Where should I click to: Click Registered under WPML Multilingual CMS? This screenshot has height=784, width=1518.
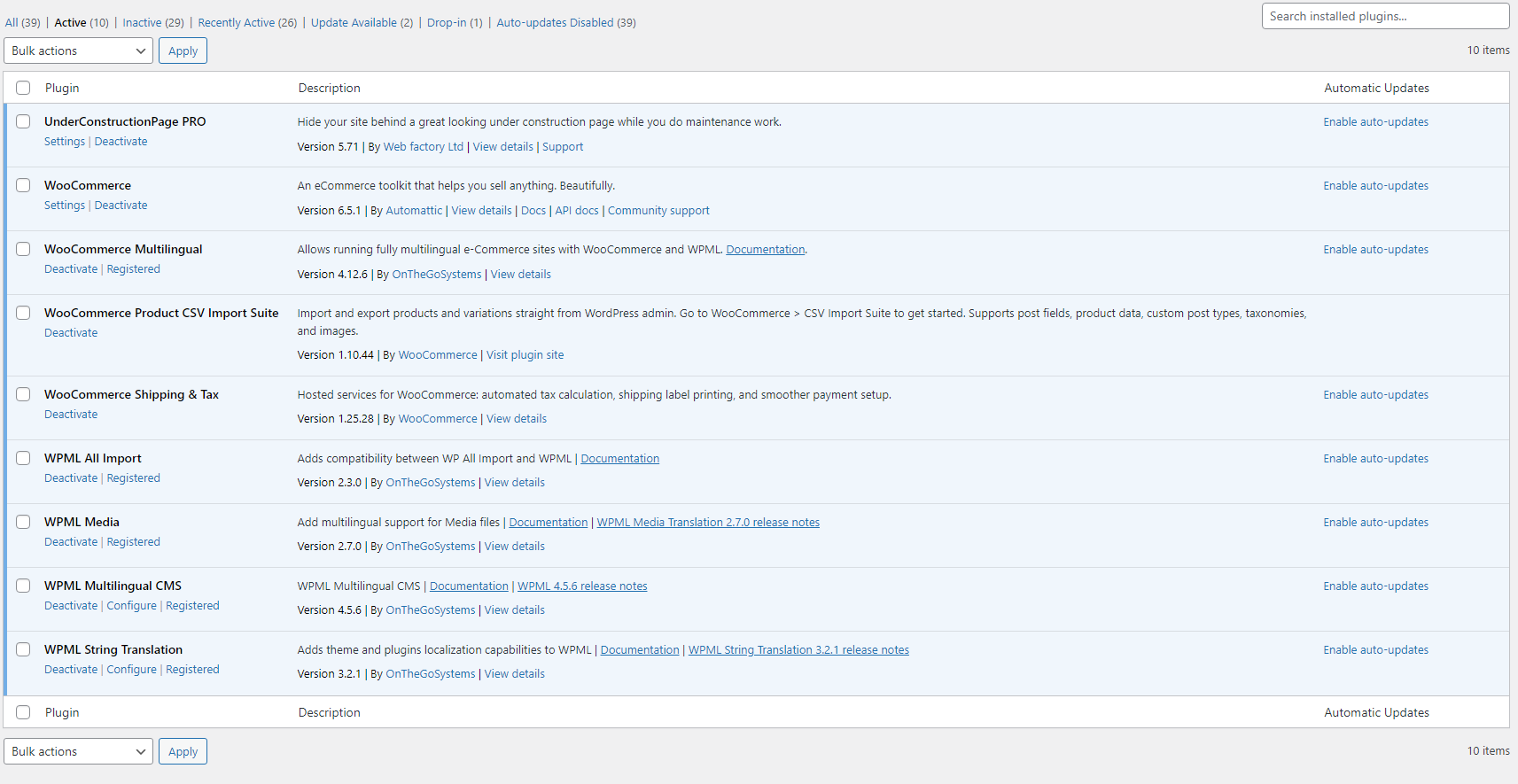click(192, 606)
